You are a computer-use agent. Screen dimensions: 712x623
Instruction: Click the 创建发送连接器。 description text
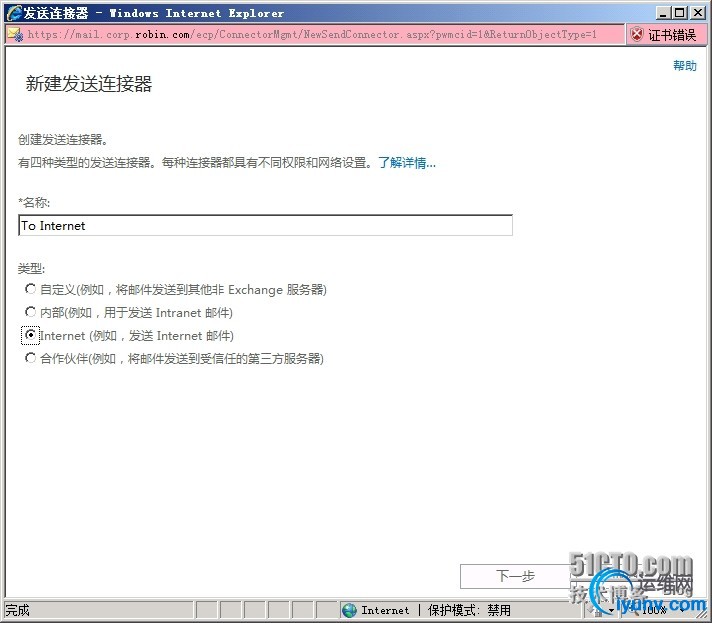63,139
